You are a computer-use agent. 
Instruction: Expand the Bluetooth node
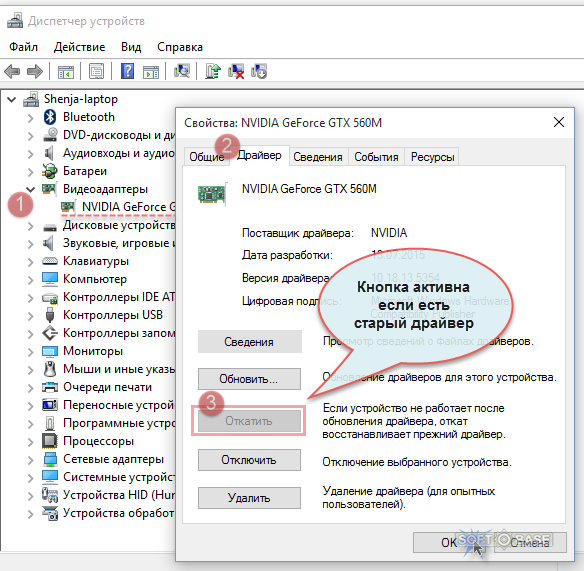[31, 118]
